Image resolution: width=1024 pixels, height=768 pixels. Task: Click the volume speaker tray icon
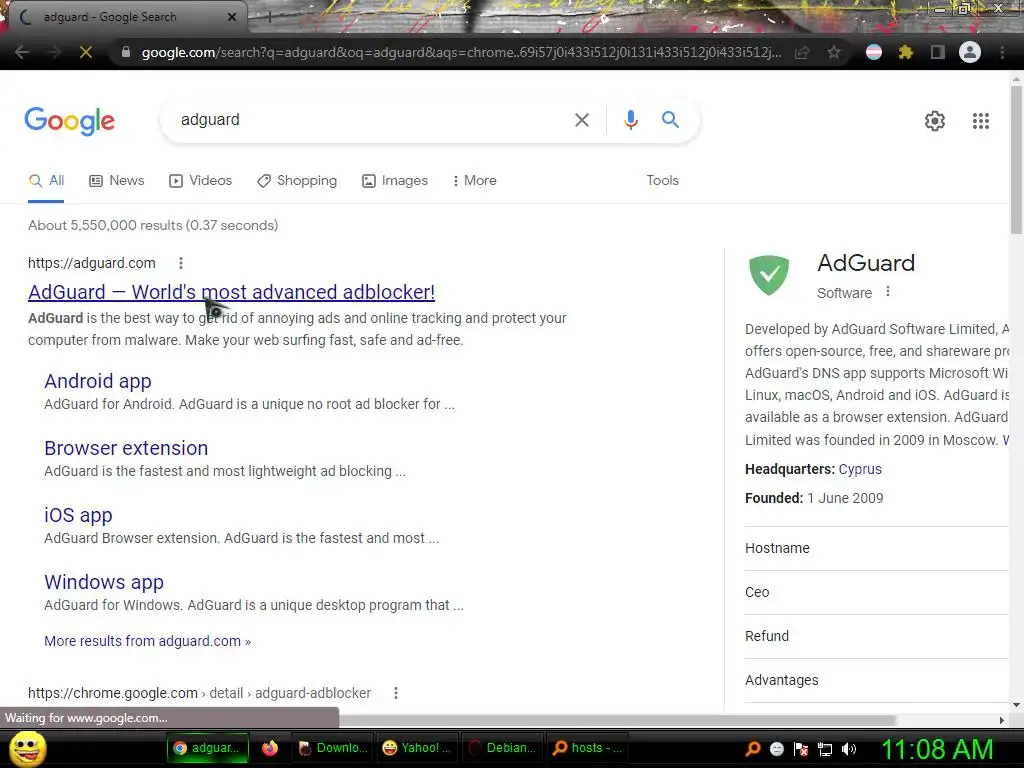(x=849, y=749)
